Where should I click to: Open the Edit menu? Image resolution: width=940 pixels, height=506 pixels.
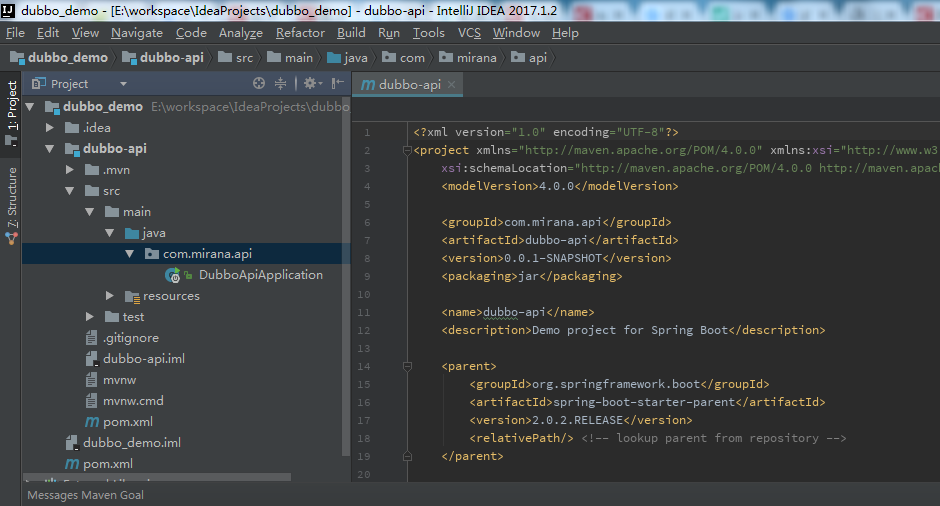click(48, 33)
